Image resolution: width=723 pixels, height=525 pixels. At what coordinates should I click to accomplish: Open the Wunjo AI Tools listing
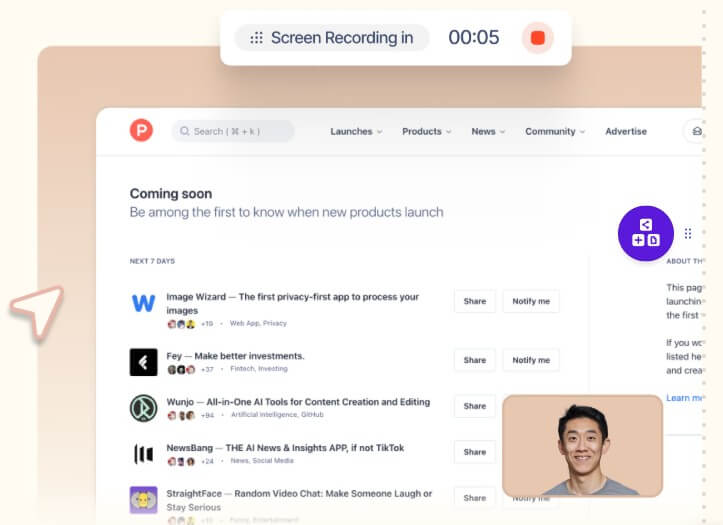[x=298, y=402]
